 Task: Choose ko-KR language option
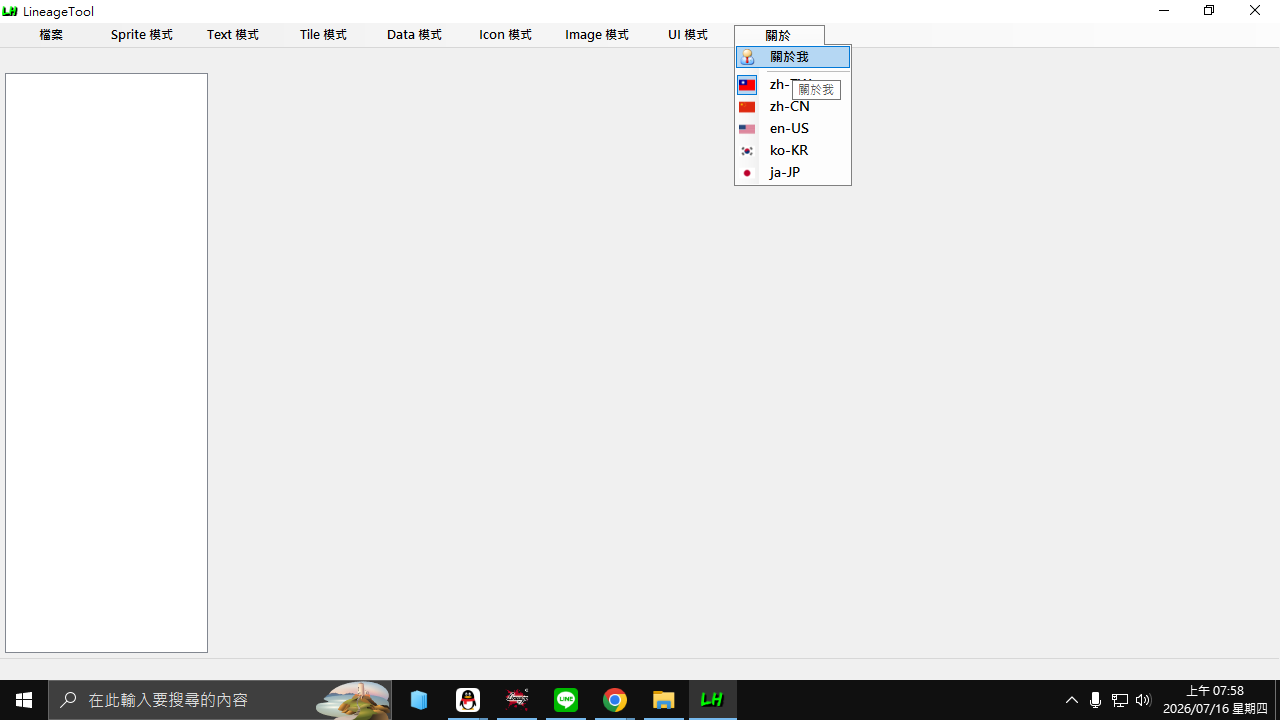tap(793, 150)
